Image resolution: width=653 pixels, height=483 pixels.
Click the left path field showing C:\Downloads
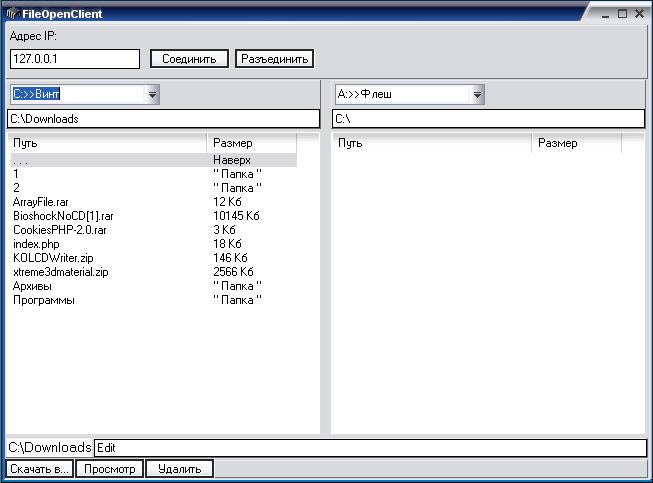point(163,119)
